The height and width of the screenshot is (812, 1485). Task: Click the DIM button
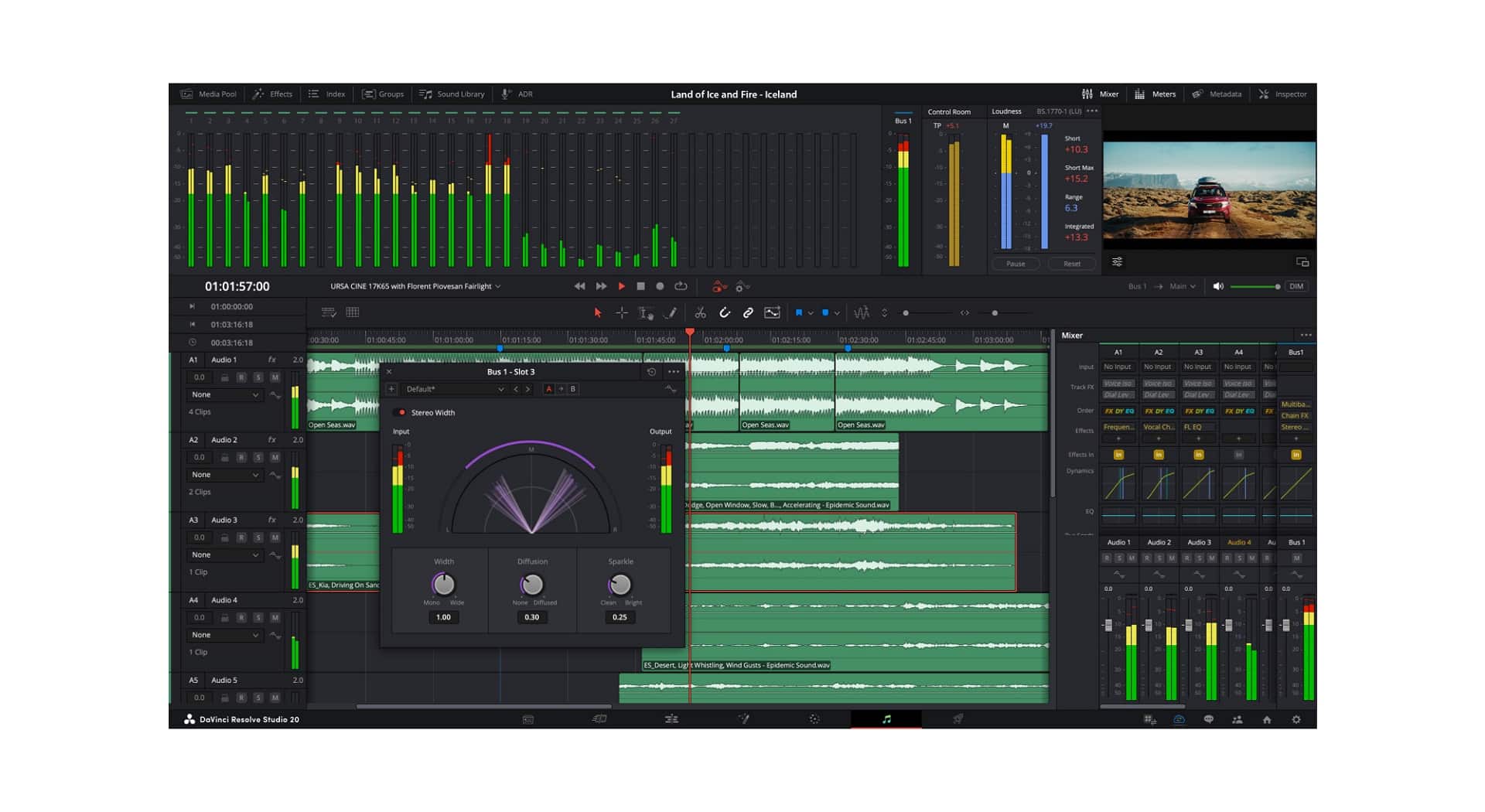1296,286
